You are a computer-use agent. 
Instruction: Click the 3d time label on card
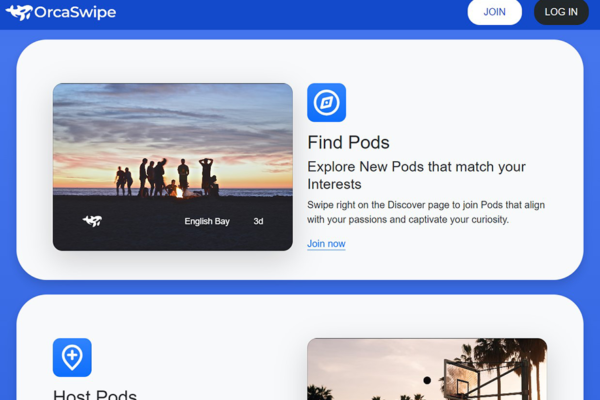pyautogui.click(x=258, y=221)
